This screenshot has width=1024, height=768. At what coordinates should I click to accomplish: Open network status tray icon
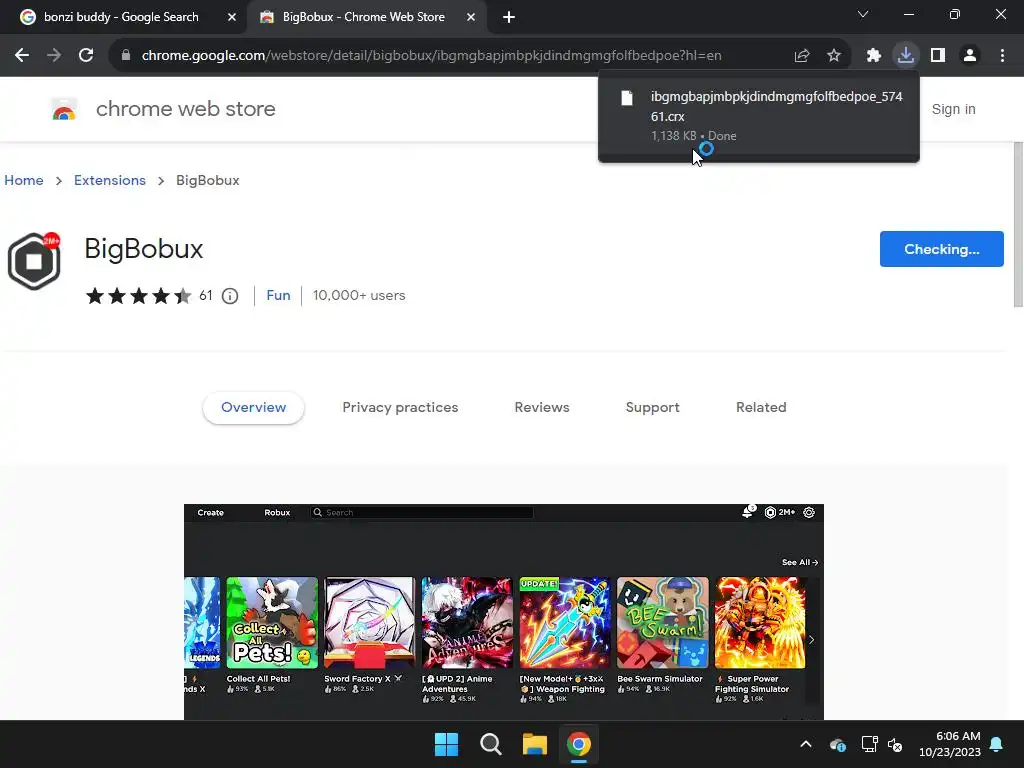point(869,744)
